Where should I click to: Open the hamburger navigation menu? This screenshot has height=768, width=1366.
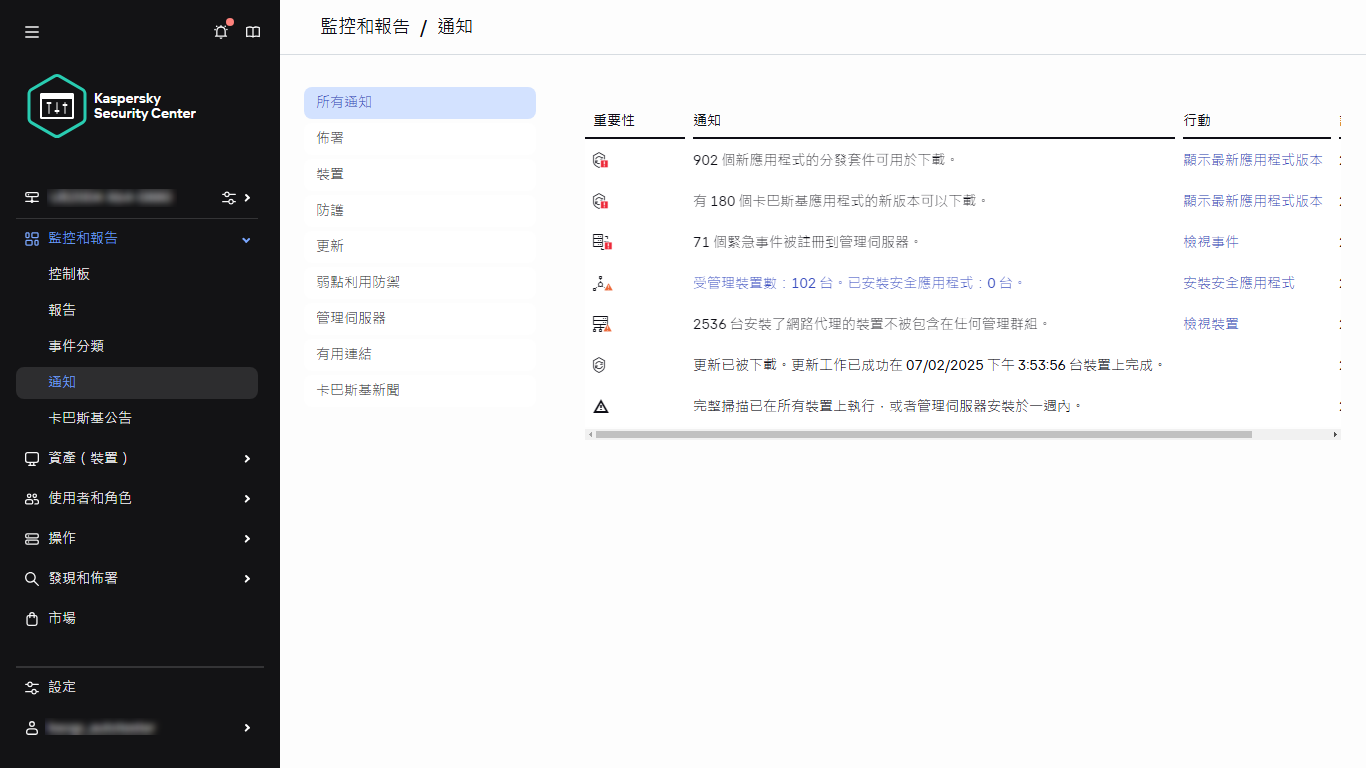click(x=31, y=31)
